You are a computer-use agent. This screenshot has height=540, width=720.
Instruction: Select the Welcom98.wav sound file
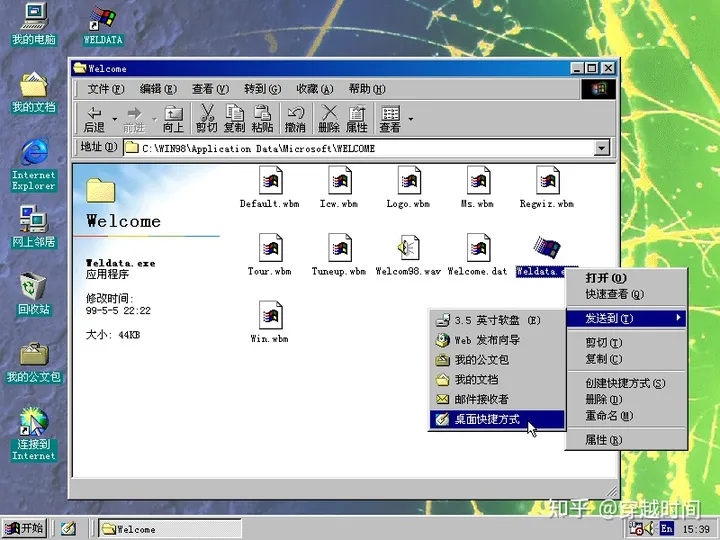click(x=408, y=255)
